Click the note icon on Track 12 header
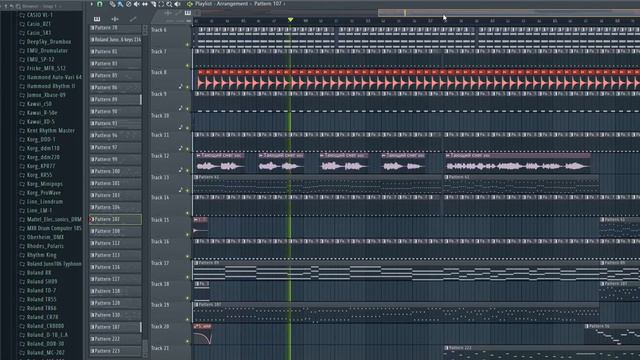 tap(181, 170)
